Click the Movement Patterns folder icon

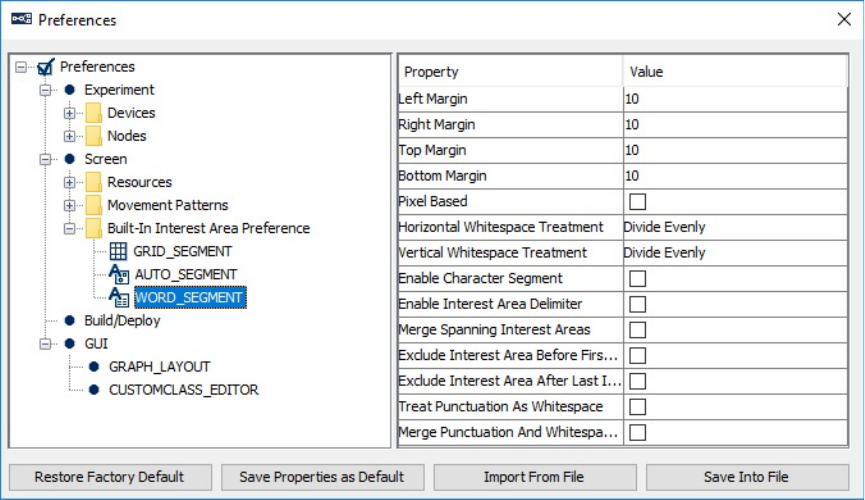point(94,205)
